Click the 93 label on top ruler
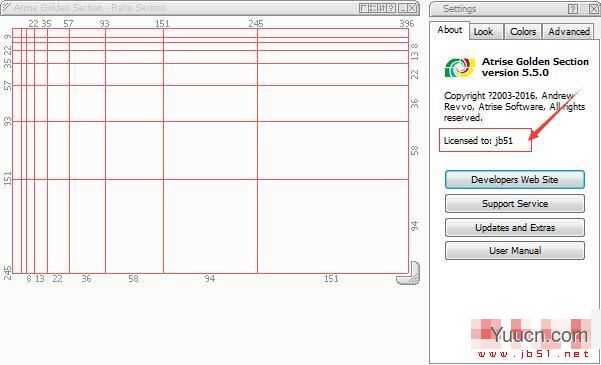This screenshot has width=601, height=365. (x=105, y=24)
